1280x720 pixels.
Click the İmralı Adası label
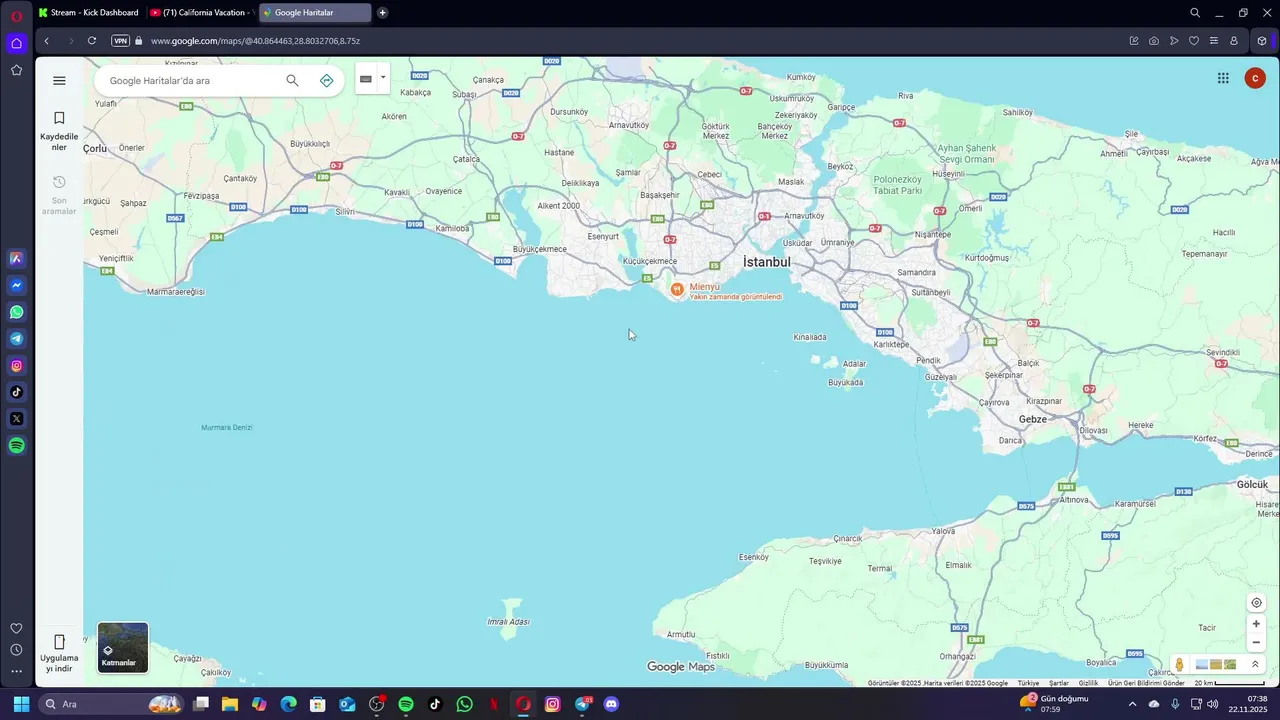coord(508,621)
